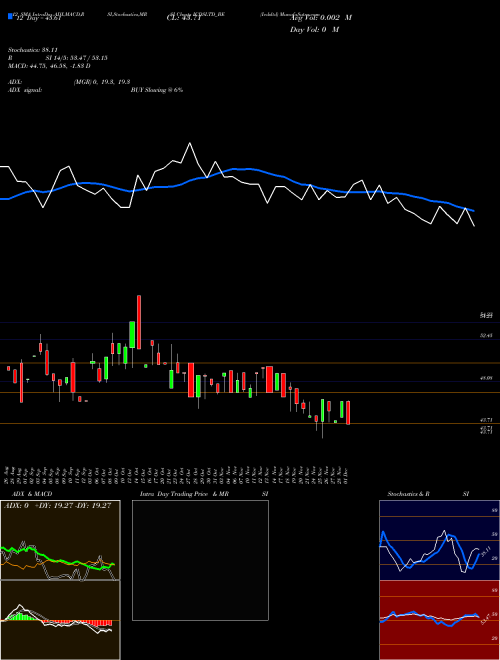Click the Stochastics & R panel title
500x660 pixels.
(408, 494)
